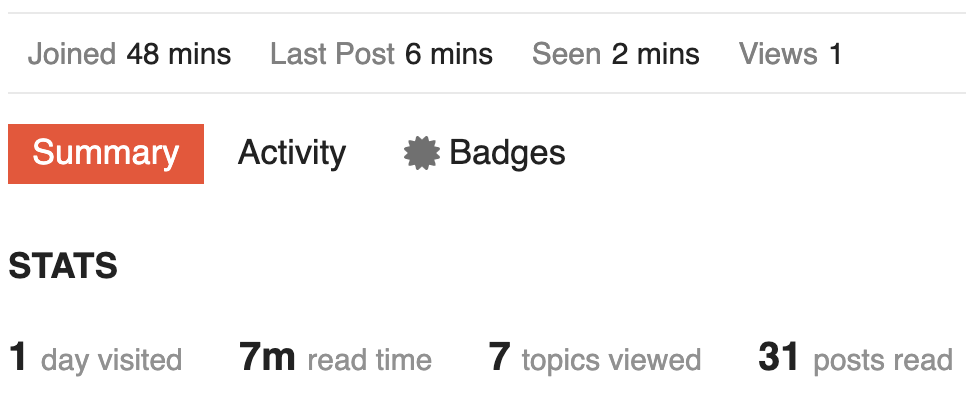Viewport: 966px width, 398px height.
Task: Switch to the Activity tab
Action: tap(292, 153)
